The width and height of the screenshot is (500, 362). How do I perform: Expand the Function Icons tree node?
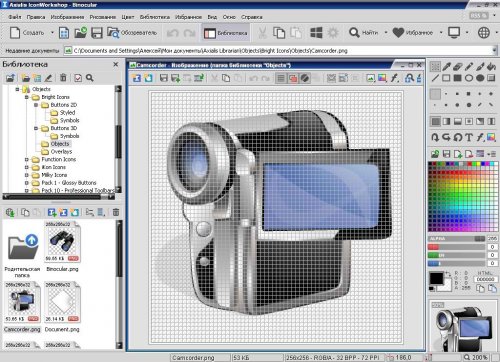coord(27,159)
